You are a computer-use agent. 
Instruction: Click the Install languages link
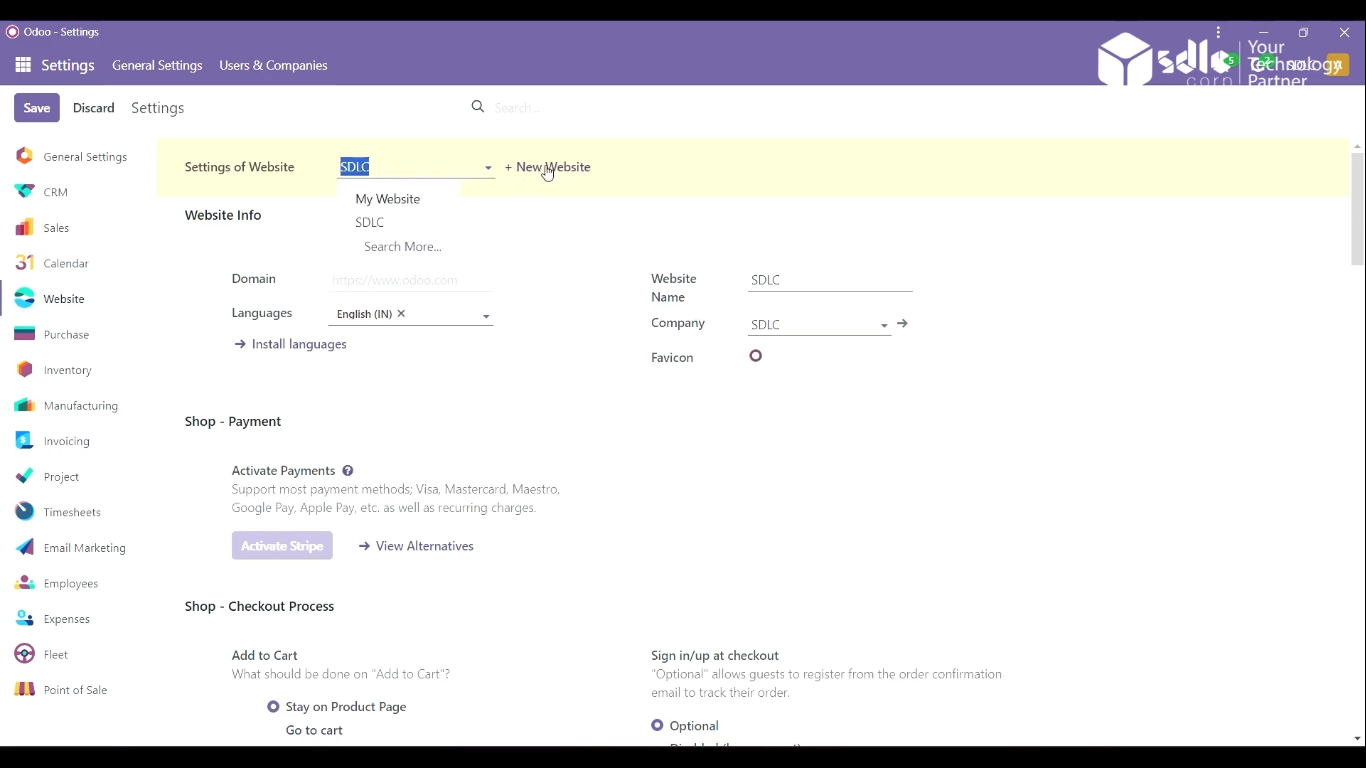[290, 344]
